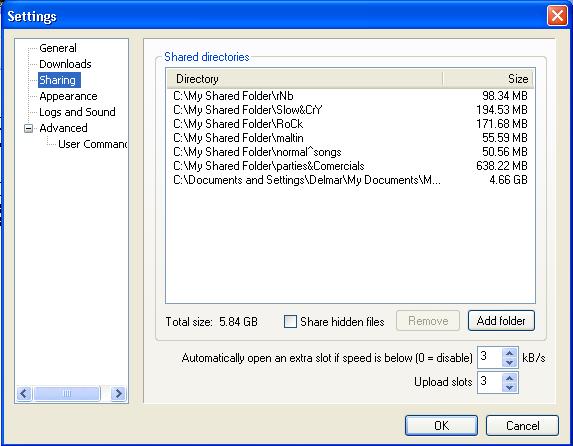
Task: Click the tree panel left scroll arrow
Action: point(24,394)
